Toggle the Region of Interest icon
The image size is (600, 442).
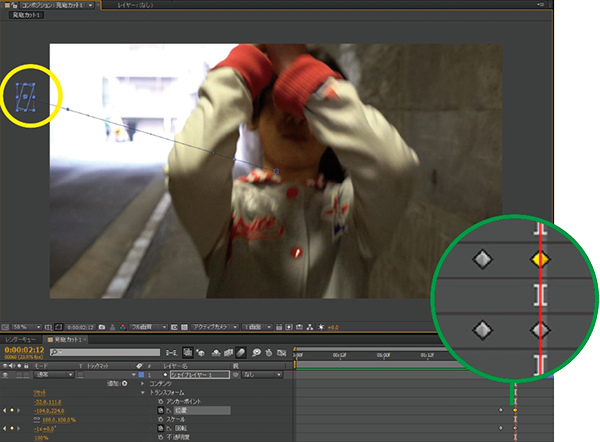(174, 327)
